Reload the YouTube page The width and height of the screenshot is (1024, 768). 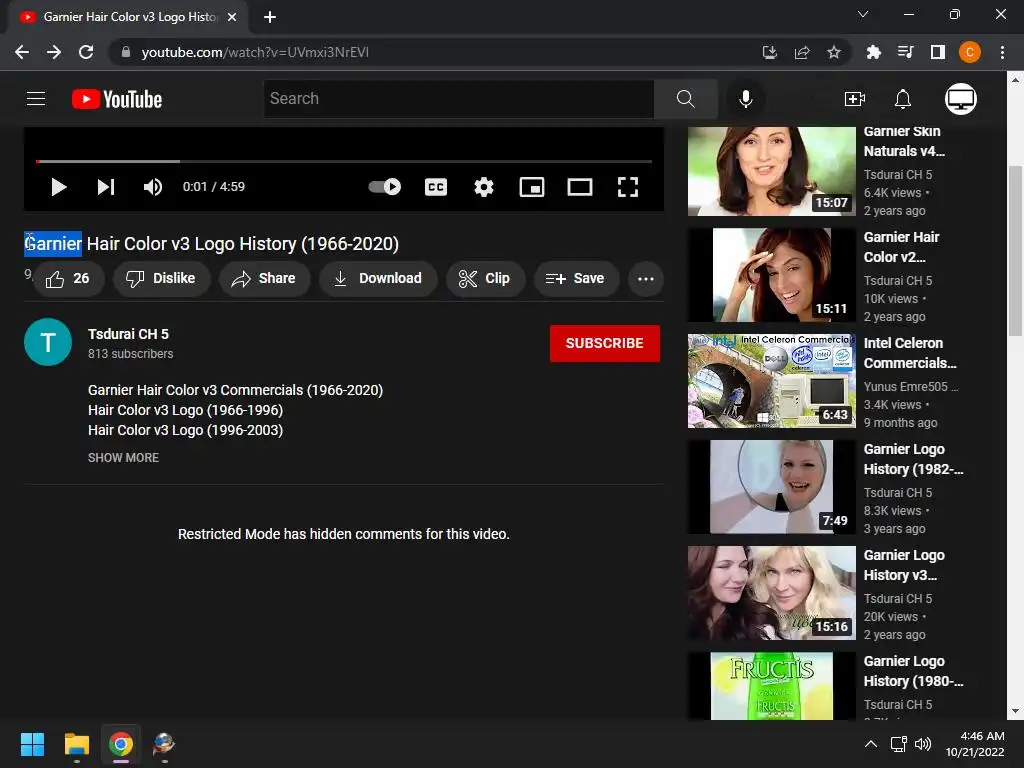click(x=86, y=52)
